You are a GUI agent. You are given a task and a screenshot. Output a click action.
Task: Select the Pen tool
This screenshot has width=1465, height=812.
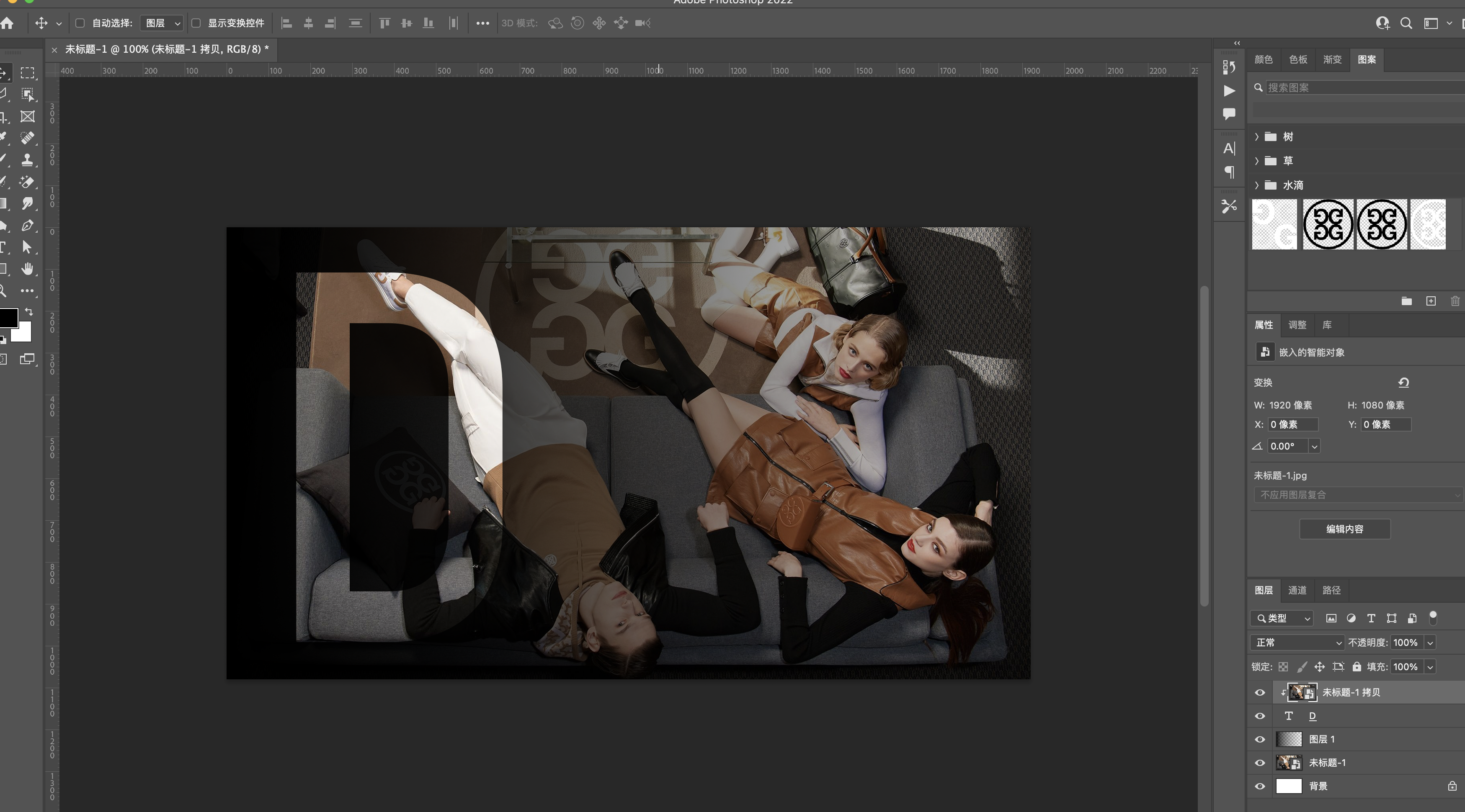click(x=27, y=226)
